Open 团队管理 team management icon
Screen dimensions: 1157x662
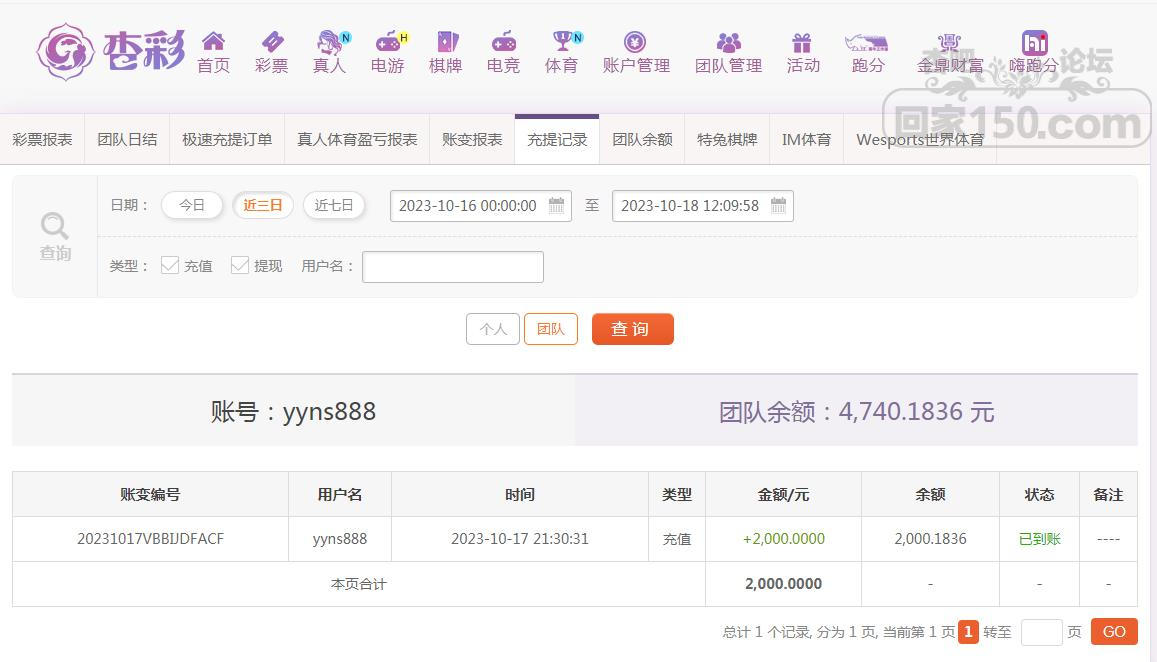coord(728,42)
